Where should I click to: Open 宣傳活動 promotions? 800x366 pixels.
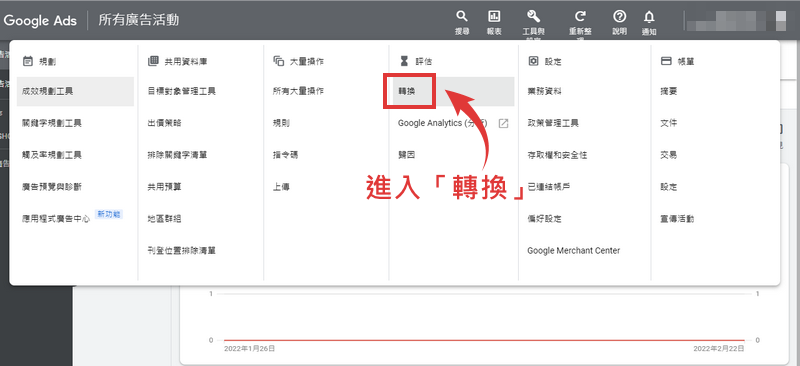(678, 218)
